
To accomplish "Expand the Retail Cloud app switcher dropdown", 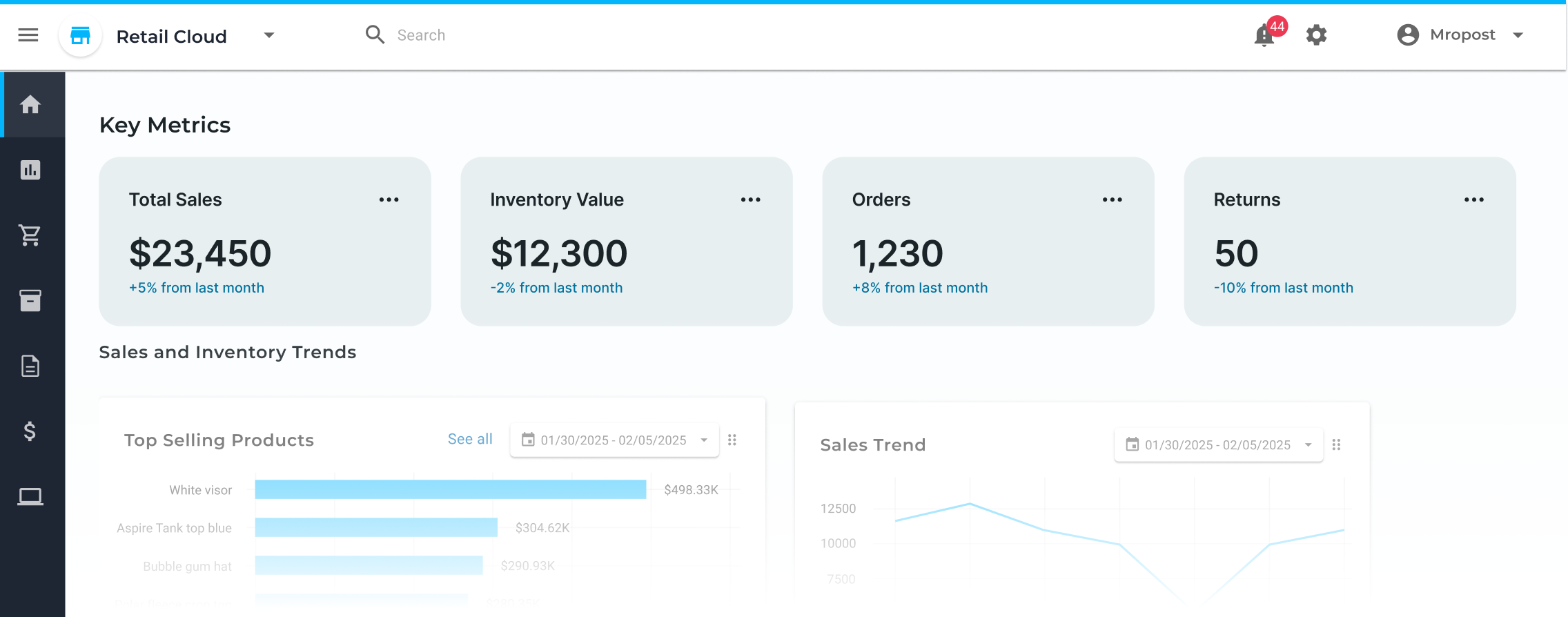I will tap(269, 35).
